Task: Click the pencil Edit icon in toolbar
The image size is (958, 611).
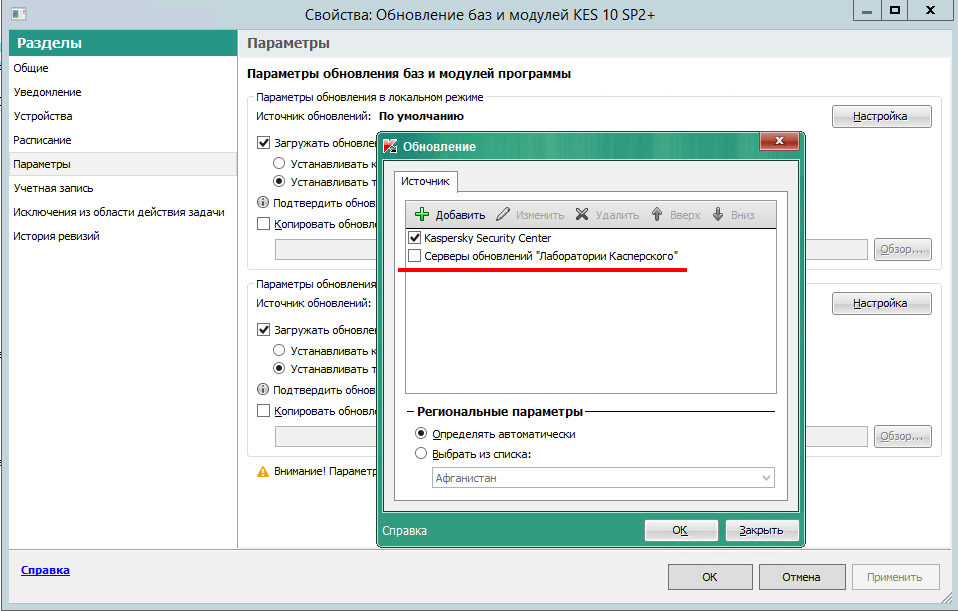Action: coord(503,214)
